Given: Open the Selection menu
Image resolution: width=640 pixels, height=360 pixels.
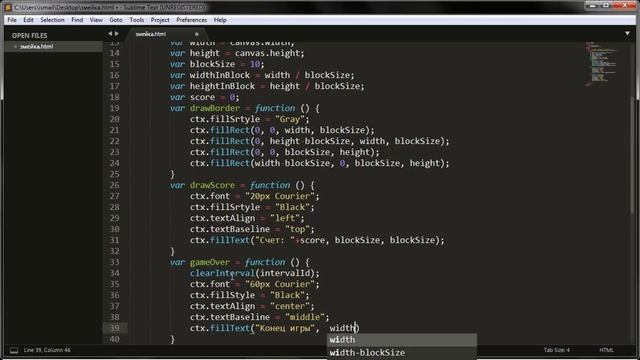Looking at the screenshot, I should 52,20.
